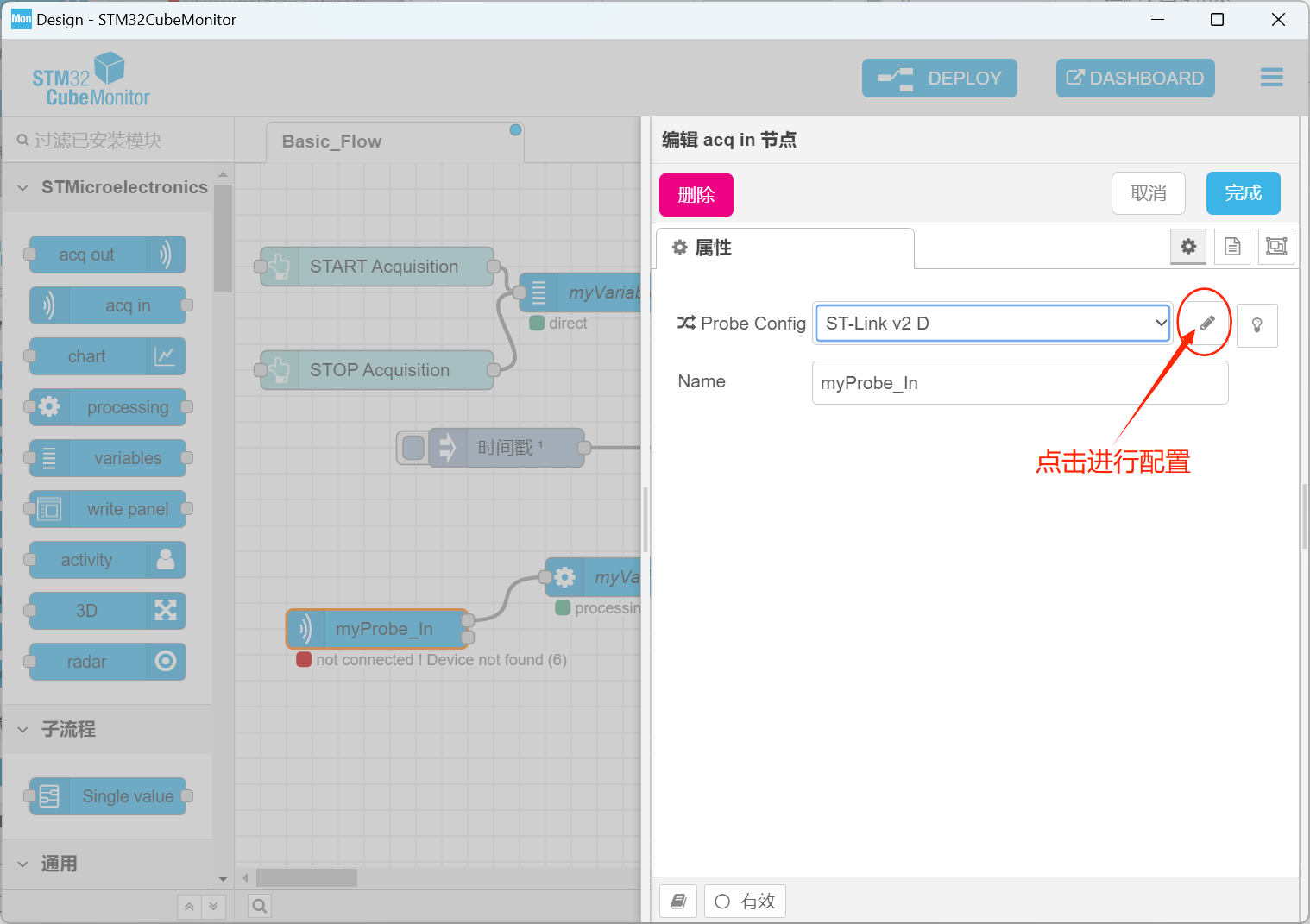Open node help with the book icon
The width and height of the screenshot is (1310, 924).
tap(678, 901)
